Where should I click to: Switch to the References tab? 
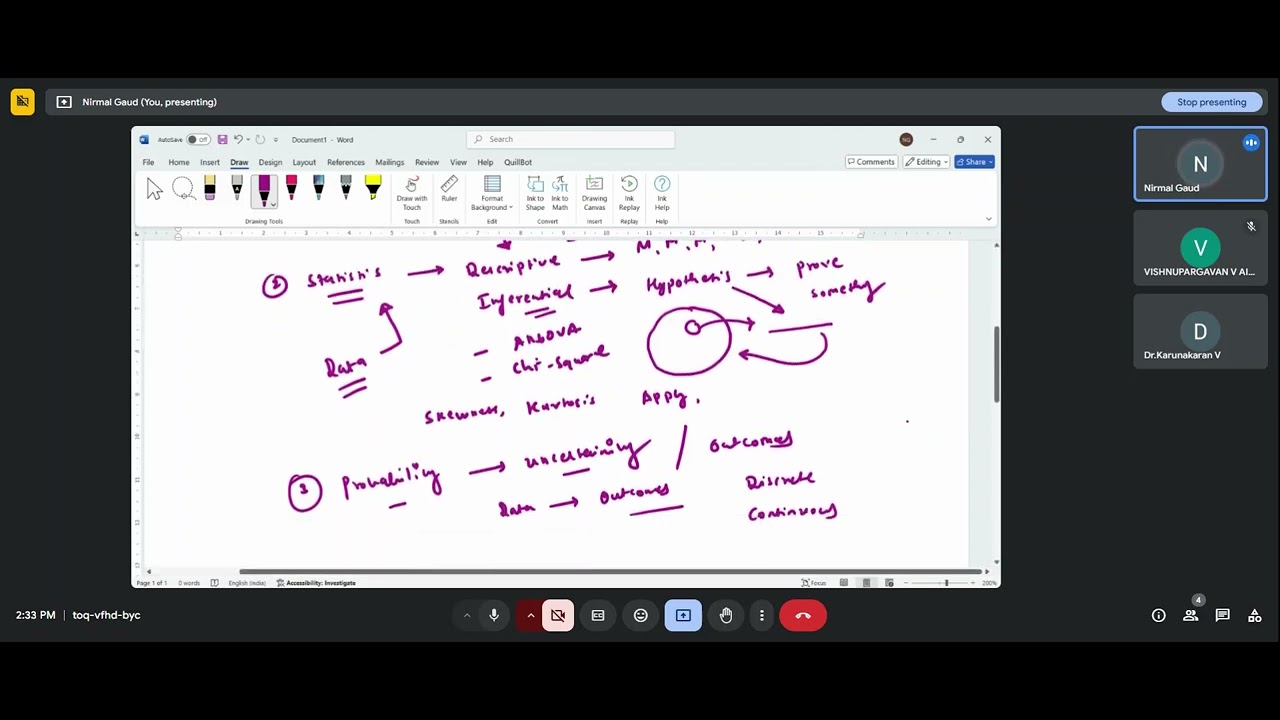pos(346,162)
